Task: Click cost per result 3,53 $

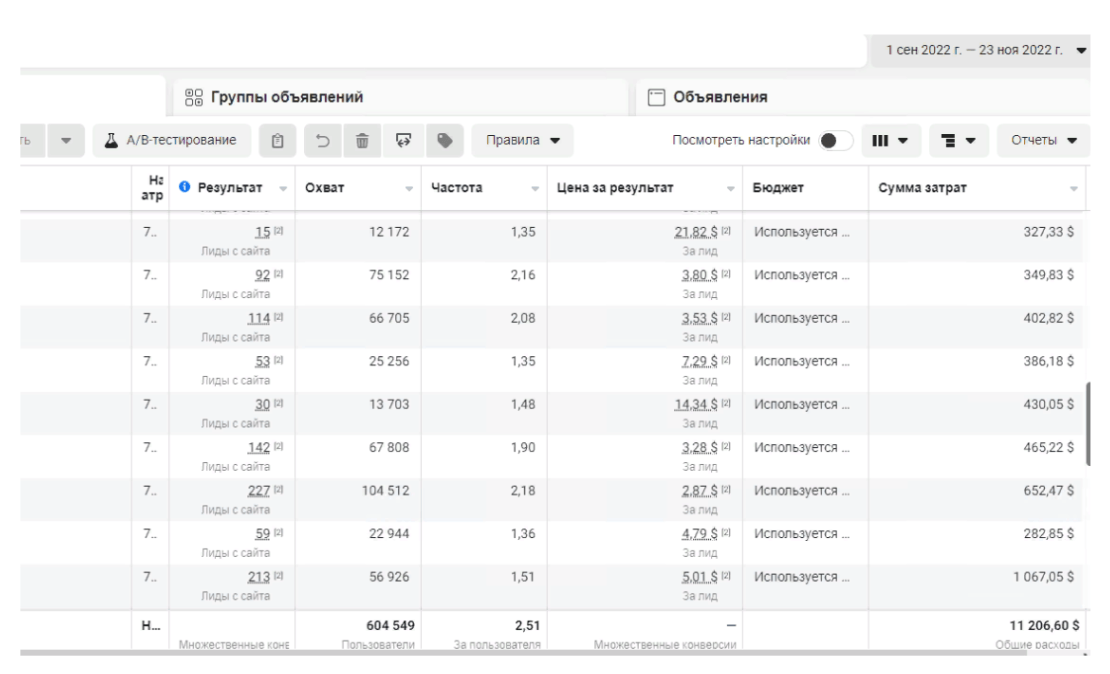Action: click(699, 319)
